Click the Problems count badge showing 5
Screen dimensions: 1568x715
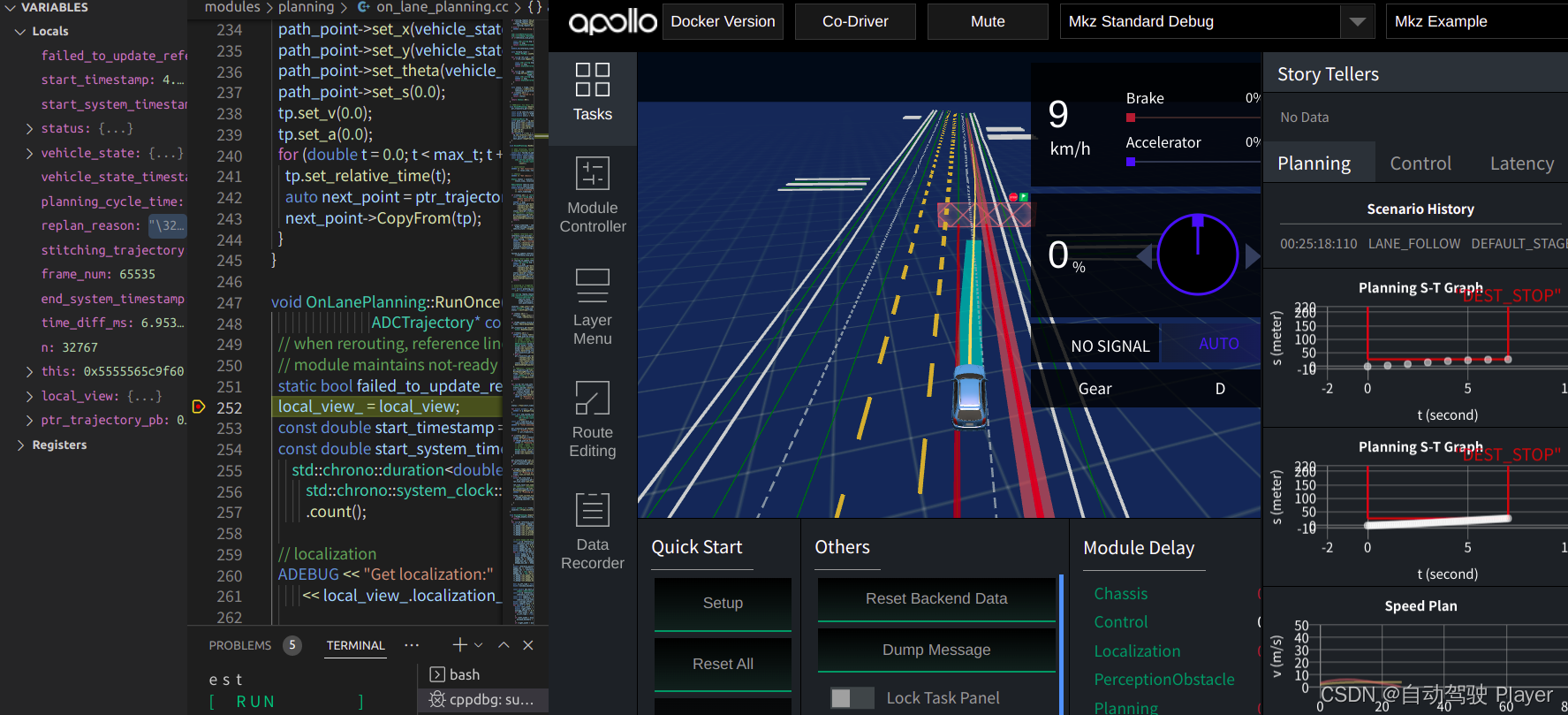[292, 645]
